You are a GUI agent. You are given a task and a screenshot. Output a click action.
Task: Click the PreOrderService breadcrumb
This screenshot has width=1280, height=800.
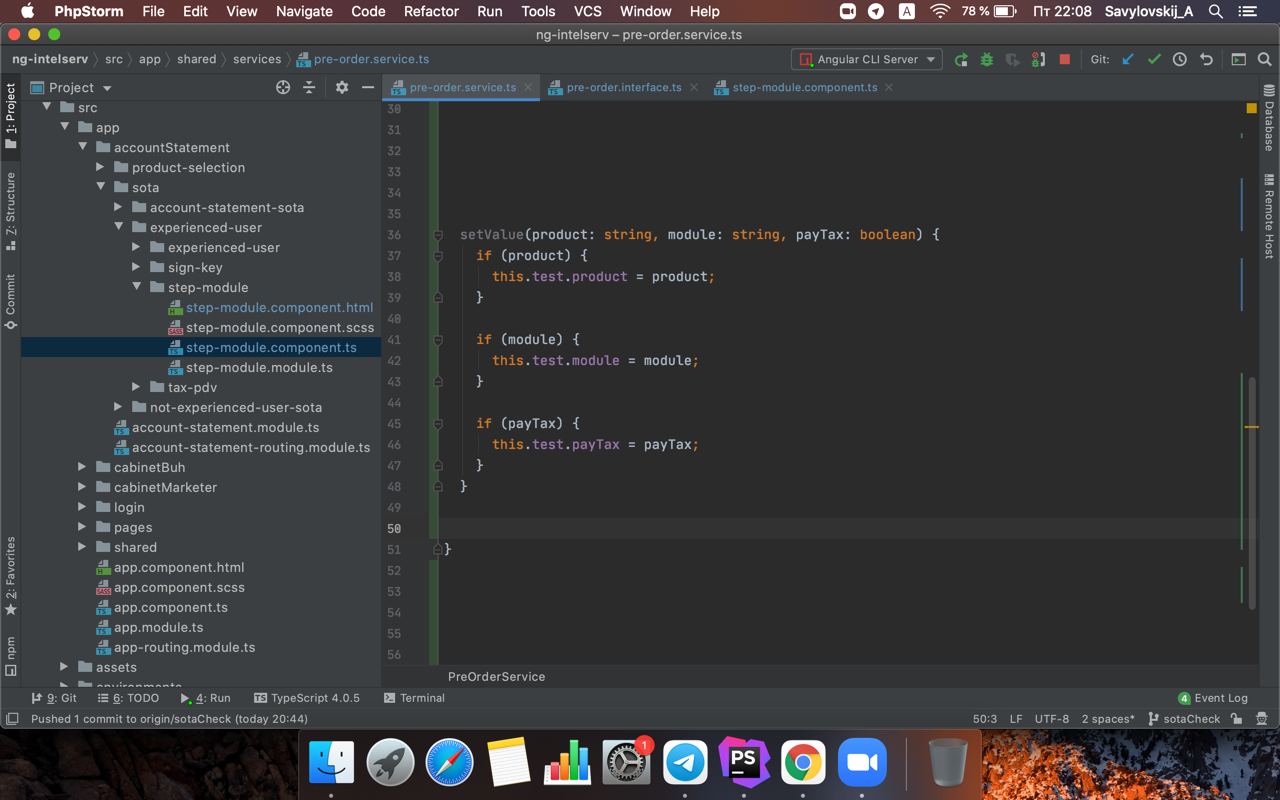(496, 677)
